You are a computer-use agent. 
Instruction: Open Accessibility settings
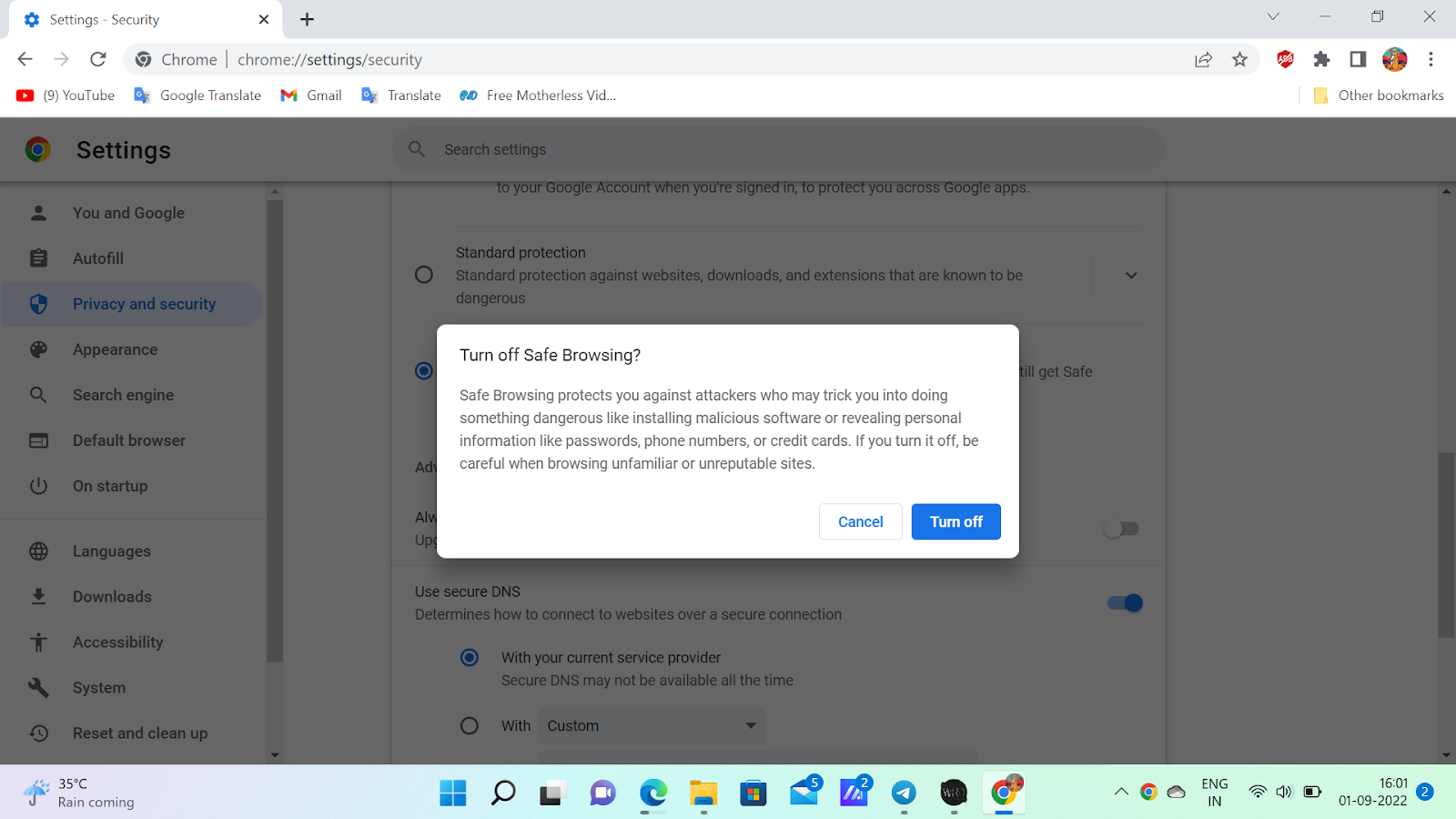pyautogui.click(x=132, y=642)
